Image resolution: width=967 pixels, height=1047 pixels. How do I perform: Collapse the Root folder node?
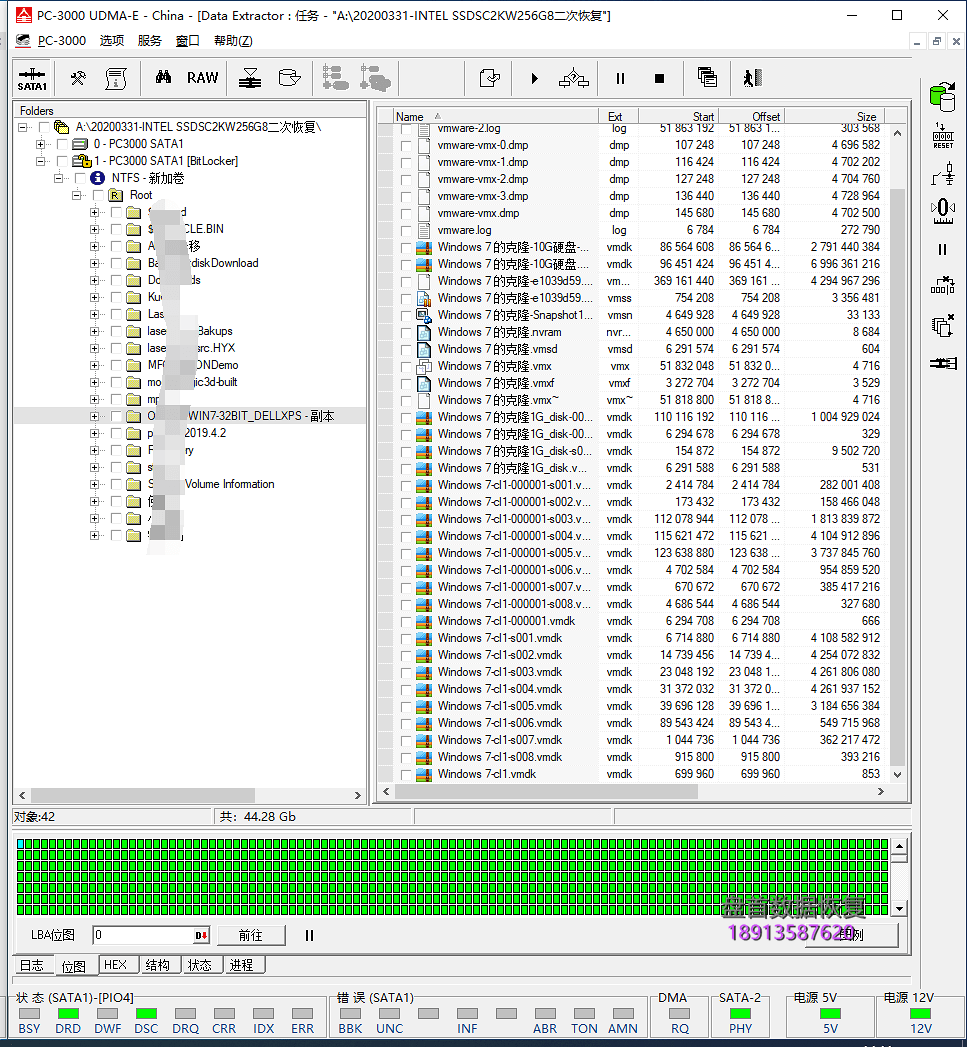(77, 196)
